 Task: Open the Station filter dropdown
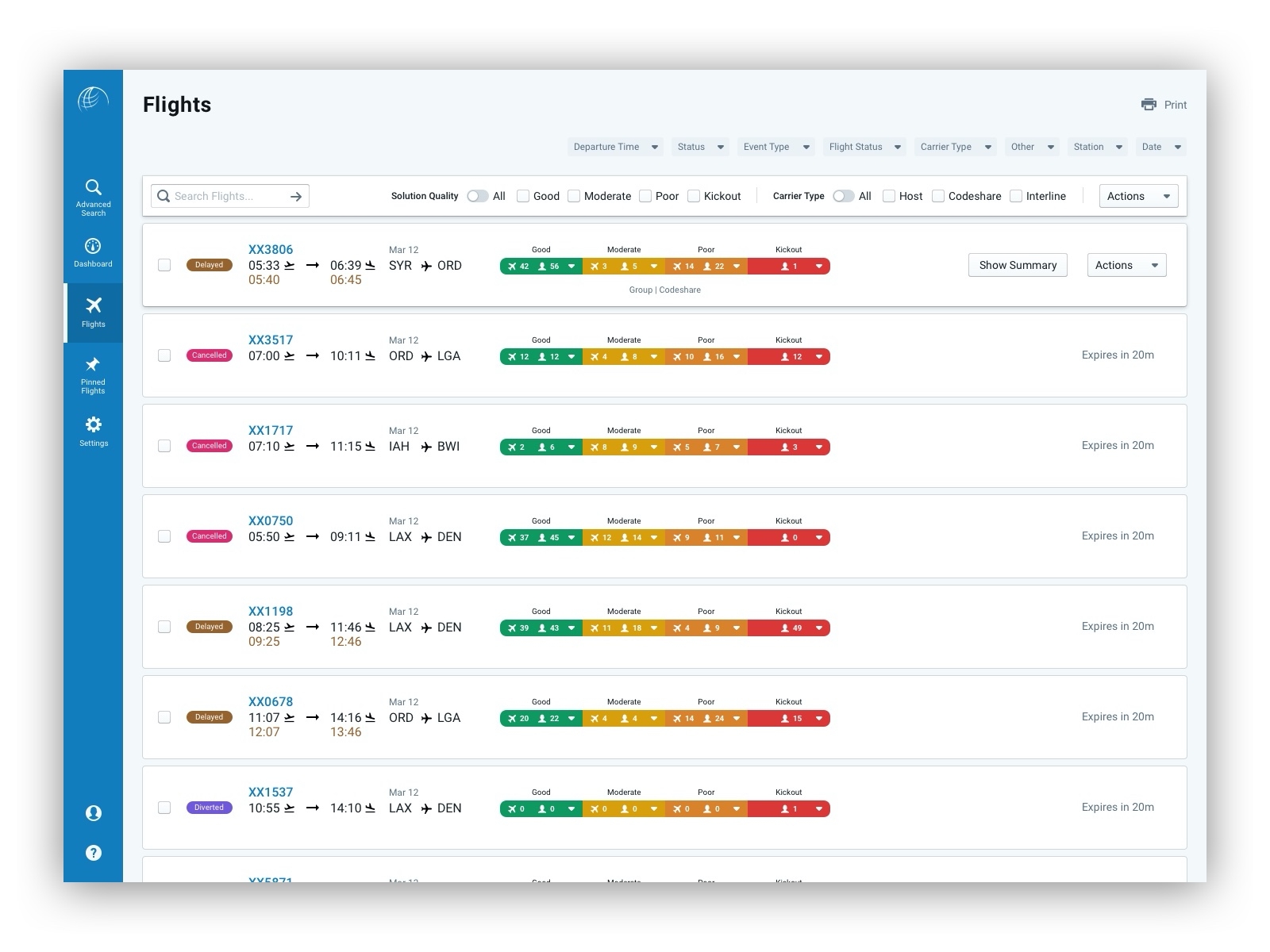pos(1096,147)
